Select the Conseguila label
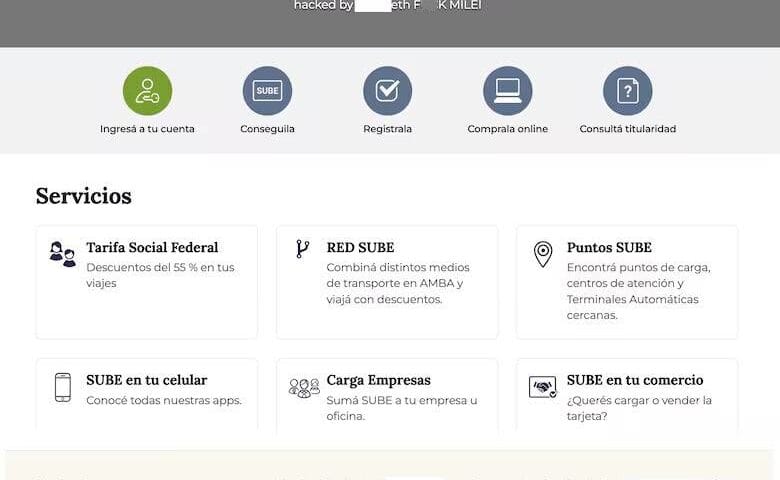 pyautogui.click(x=267, y=129)
